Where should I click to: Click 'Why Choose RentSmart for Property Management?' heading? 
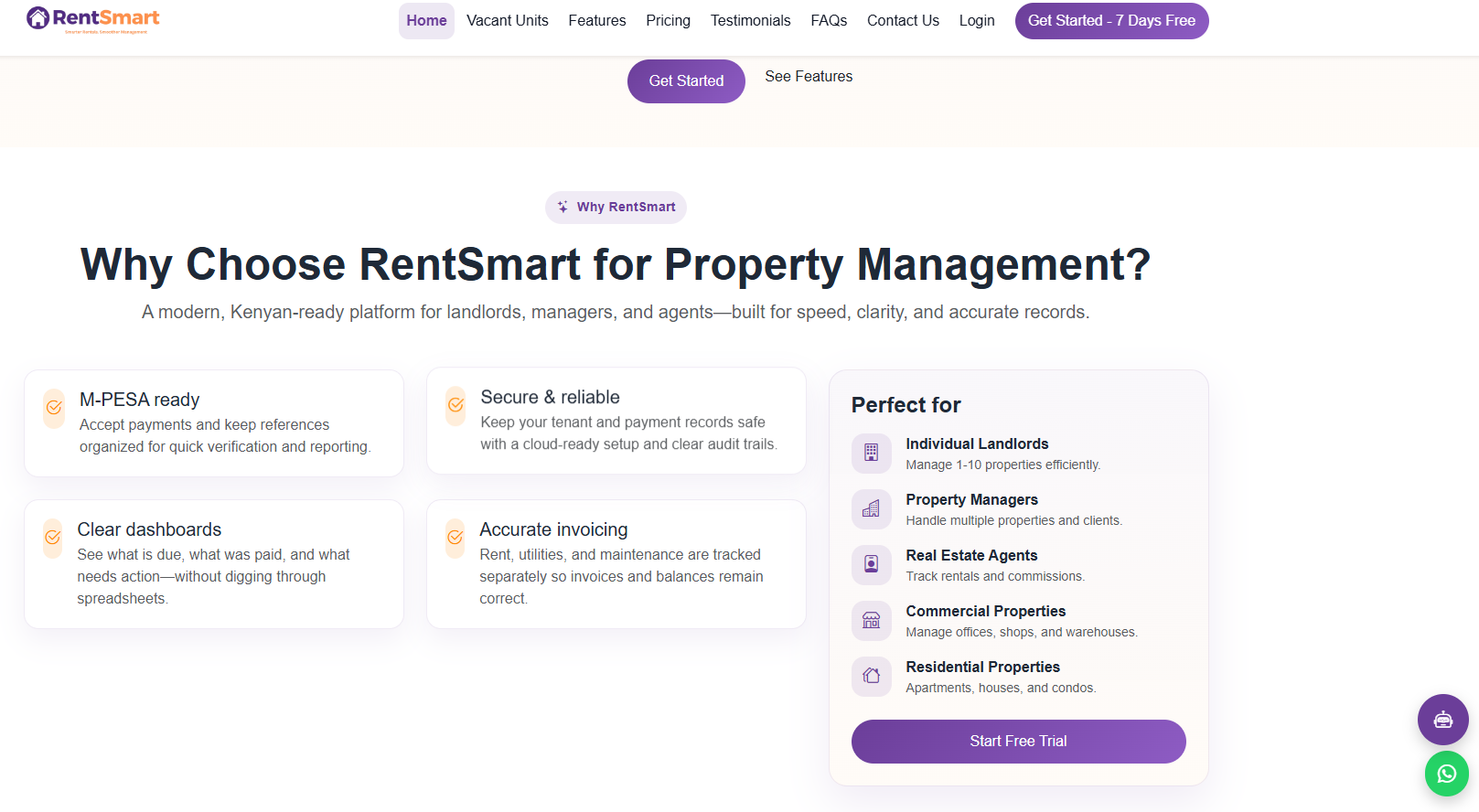pyautogui.click(x=616, y=264)
